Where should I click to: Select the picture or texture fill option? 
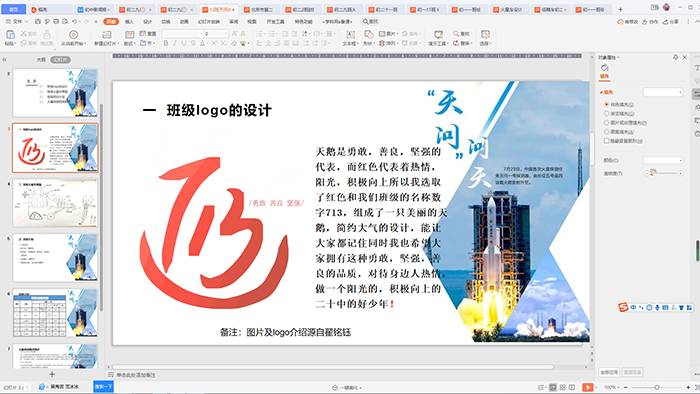pyautogui.click(x=607, y=122)
